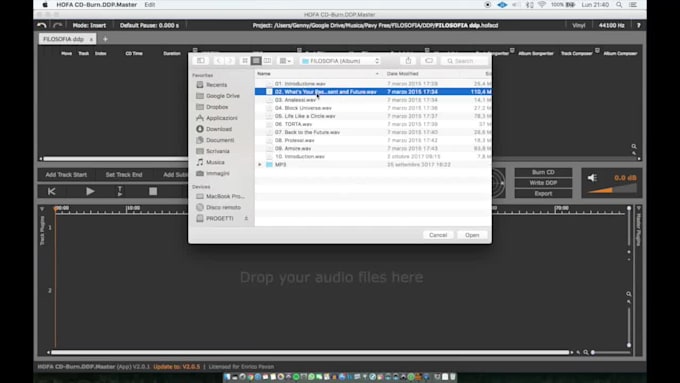Screen dimensions: 680x383
Task: Select file 10. Introduction.wav
Action: 373,157
